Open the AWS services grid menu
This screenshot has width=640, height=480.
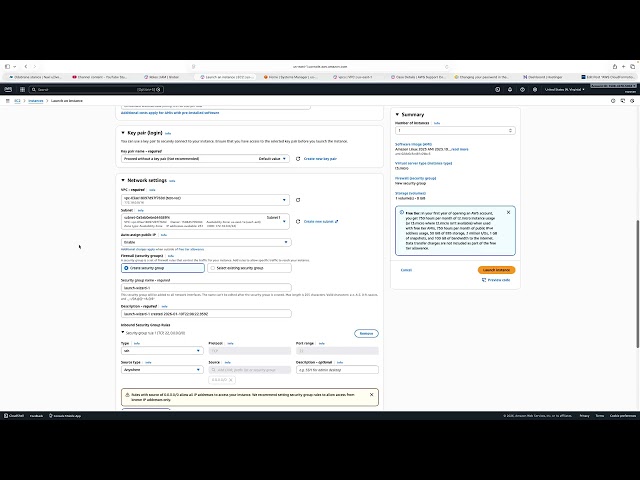[22, 89]
